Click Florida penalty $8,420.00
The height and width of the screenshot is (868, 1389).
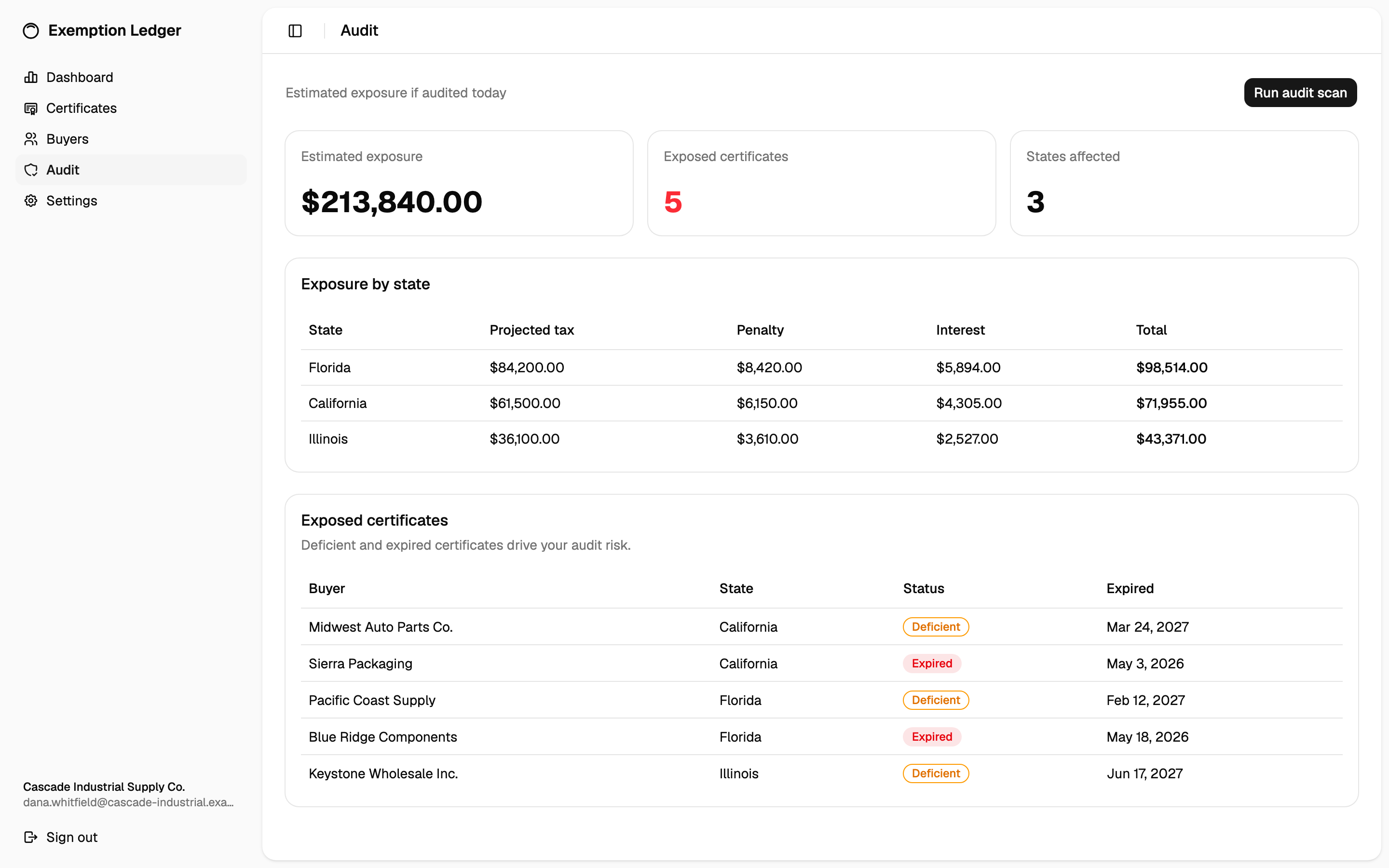point(769,367)
